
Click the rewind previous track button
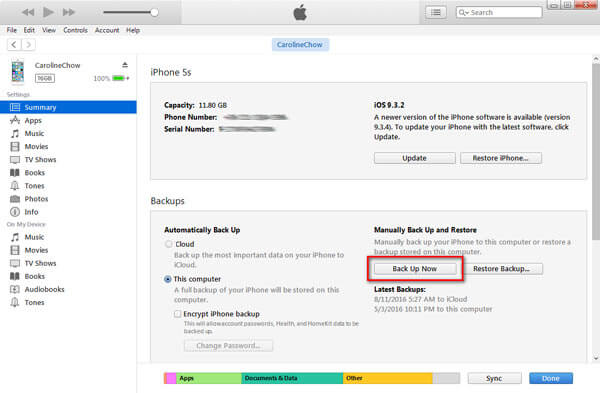click(28, 12)
